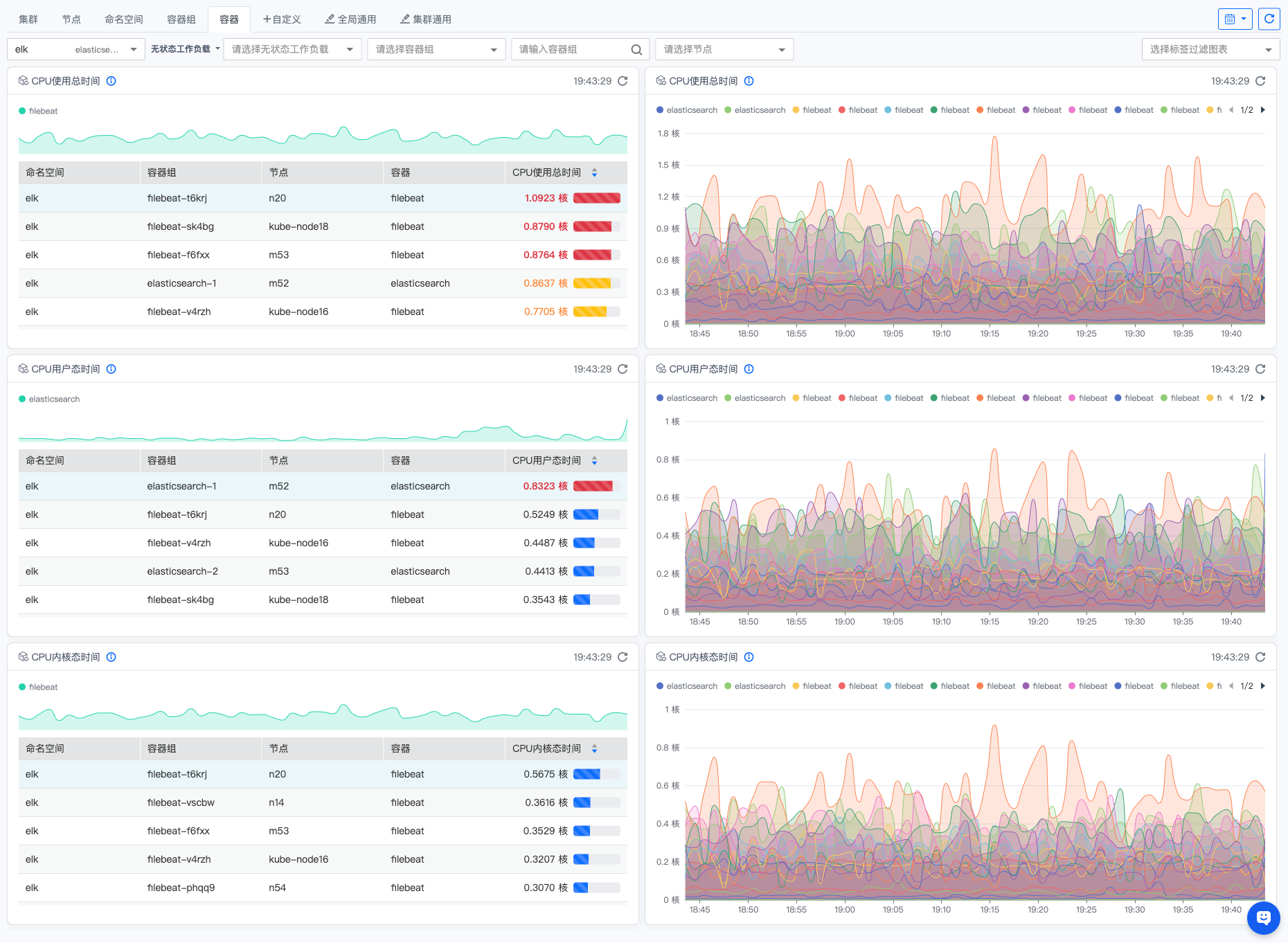Switch to the 命名空间 tab
1288x943 pixels.
tap(124, 19)
